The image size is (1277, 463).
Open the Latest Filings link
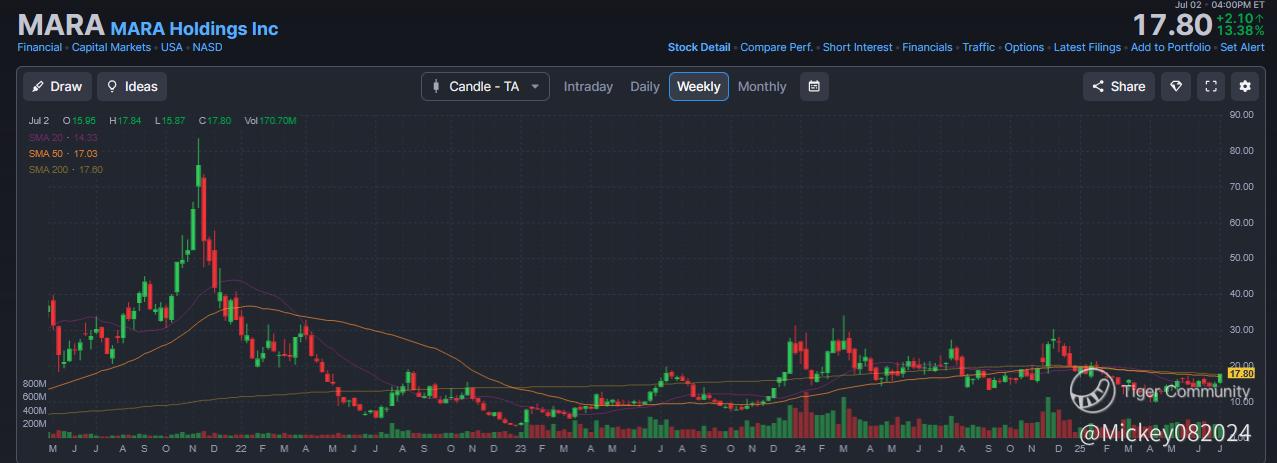tap(1087, 47)
